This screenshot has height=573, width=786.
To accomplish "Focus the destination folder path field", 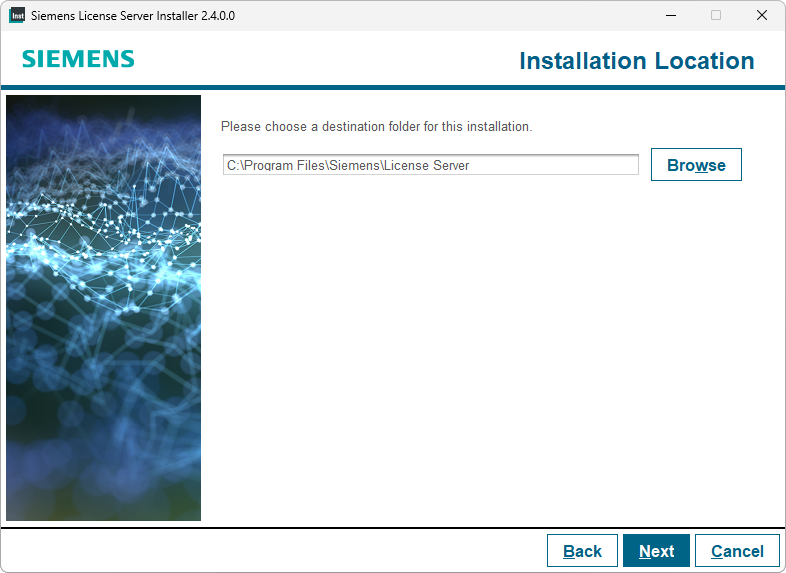I will click(431, 164).
